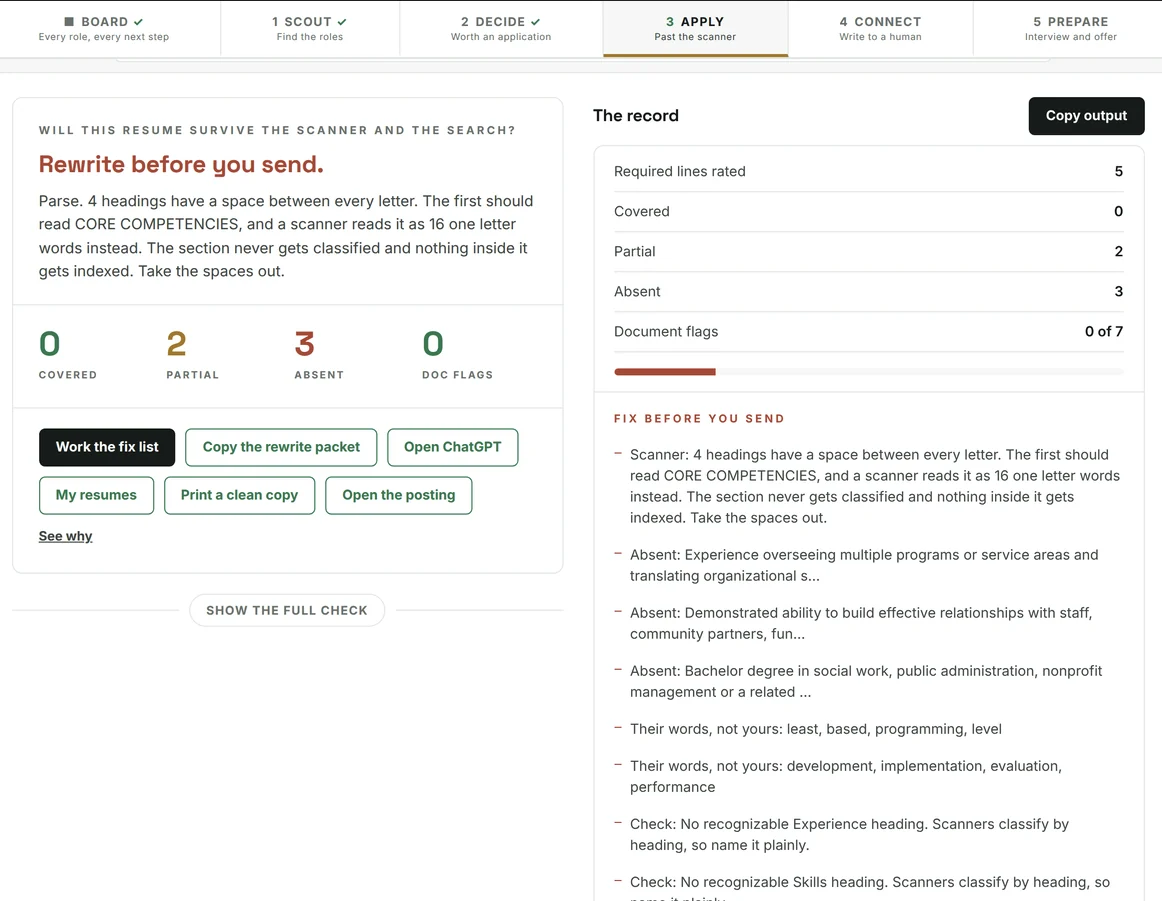The image size is (1162, 901).
Task: Click the Fix before you send label
Action: pyautogui.click(x=699, y=419)
